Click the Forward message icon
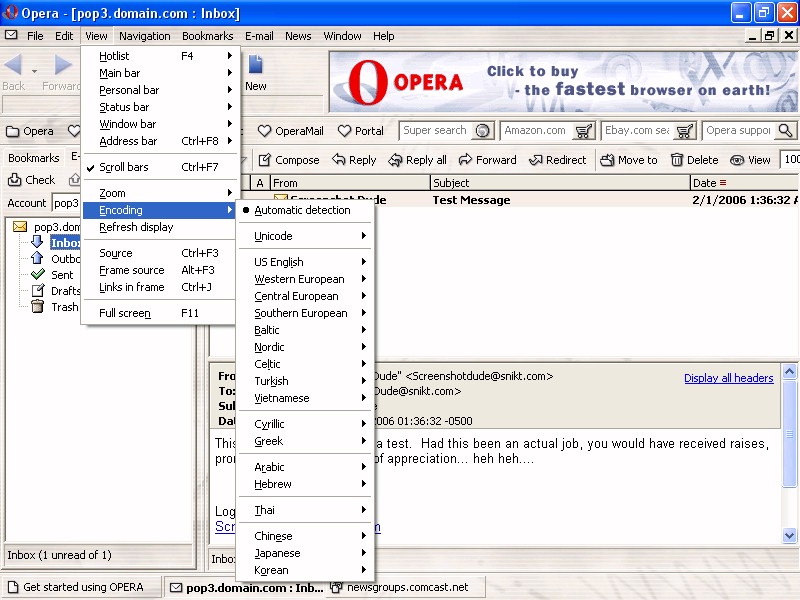 (x=465, y=160)
